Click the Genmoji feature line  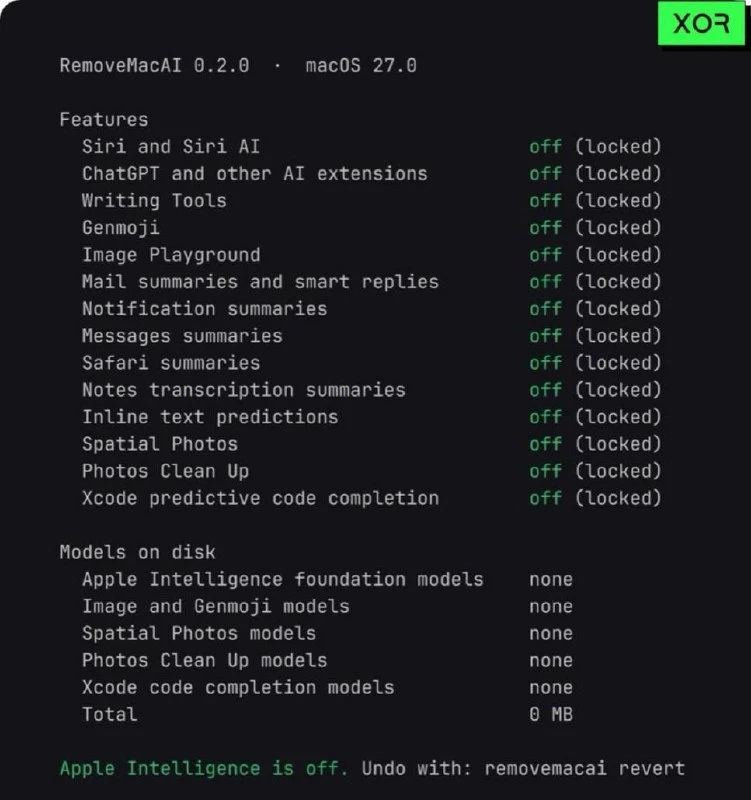(x=371, y=228)
